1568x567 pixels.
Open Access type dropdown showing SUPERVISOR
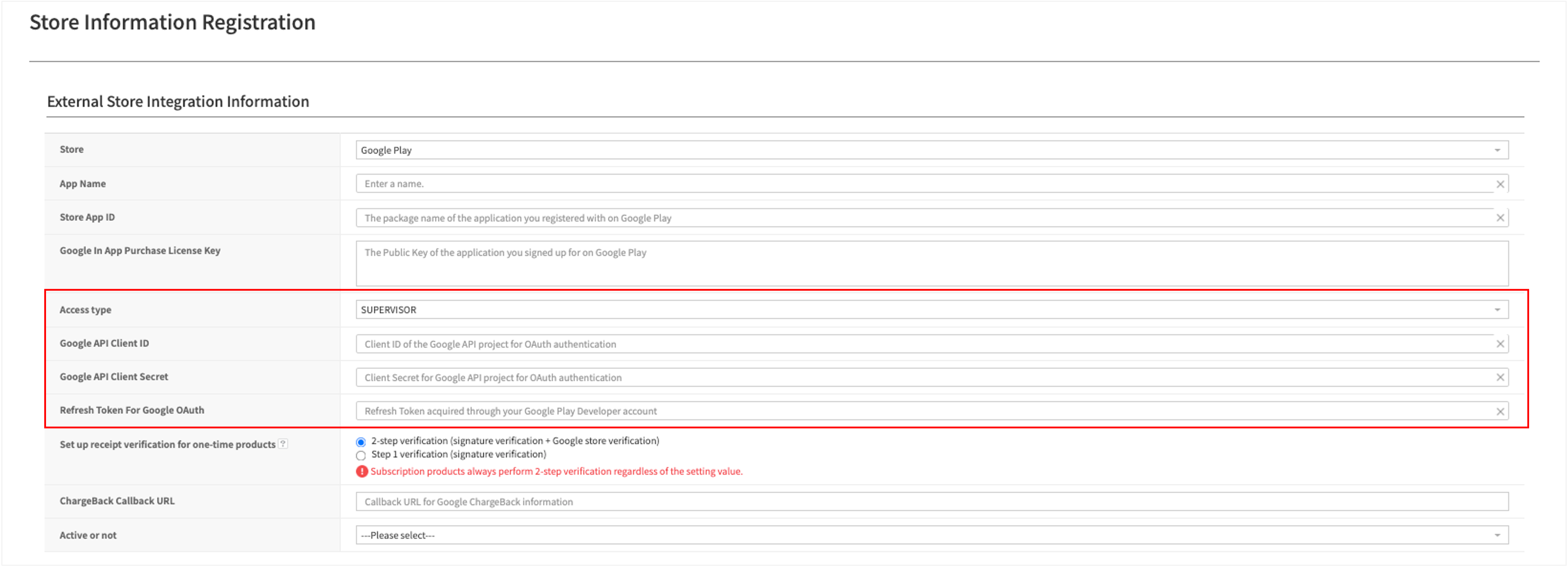pyautogui.click(x=932, y=310)
